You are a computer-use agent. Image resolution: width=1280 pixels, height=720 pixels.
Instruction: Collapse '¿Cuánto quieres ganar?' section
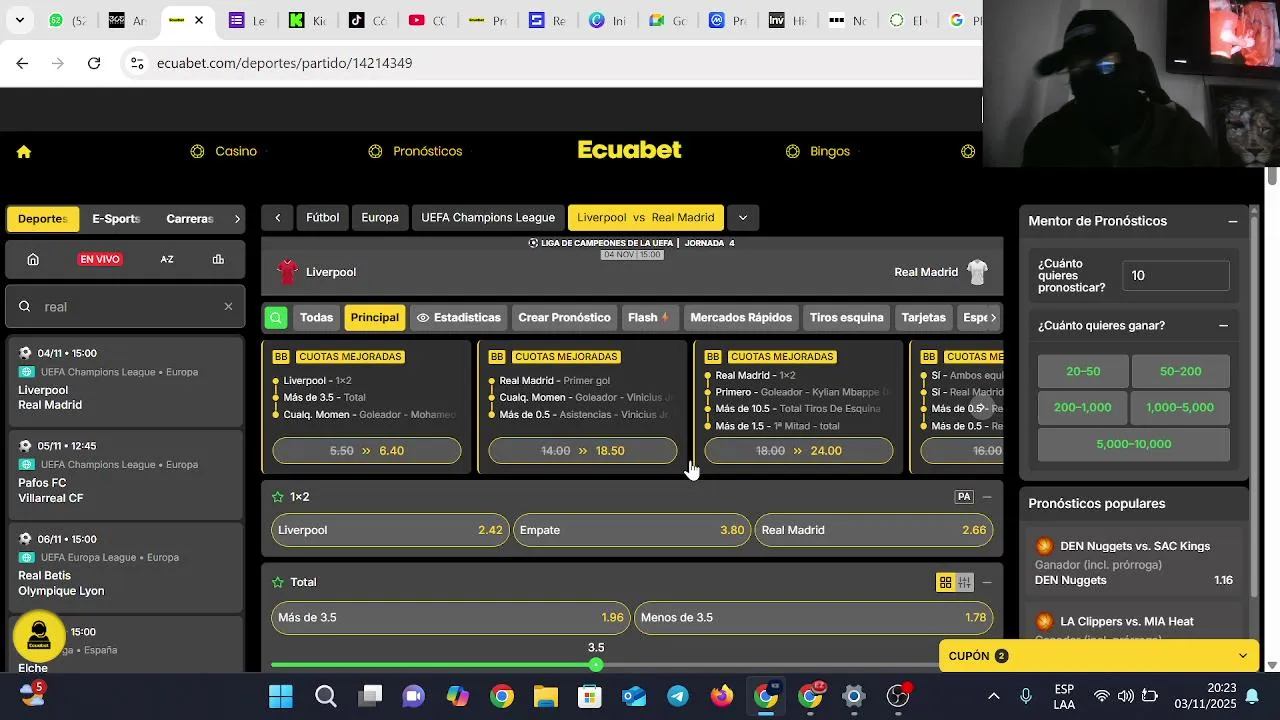point(1223,326)
